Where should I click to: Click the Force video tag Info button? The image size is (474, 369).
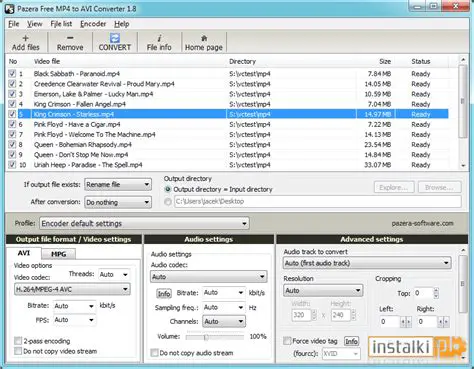coord(351,341)
